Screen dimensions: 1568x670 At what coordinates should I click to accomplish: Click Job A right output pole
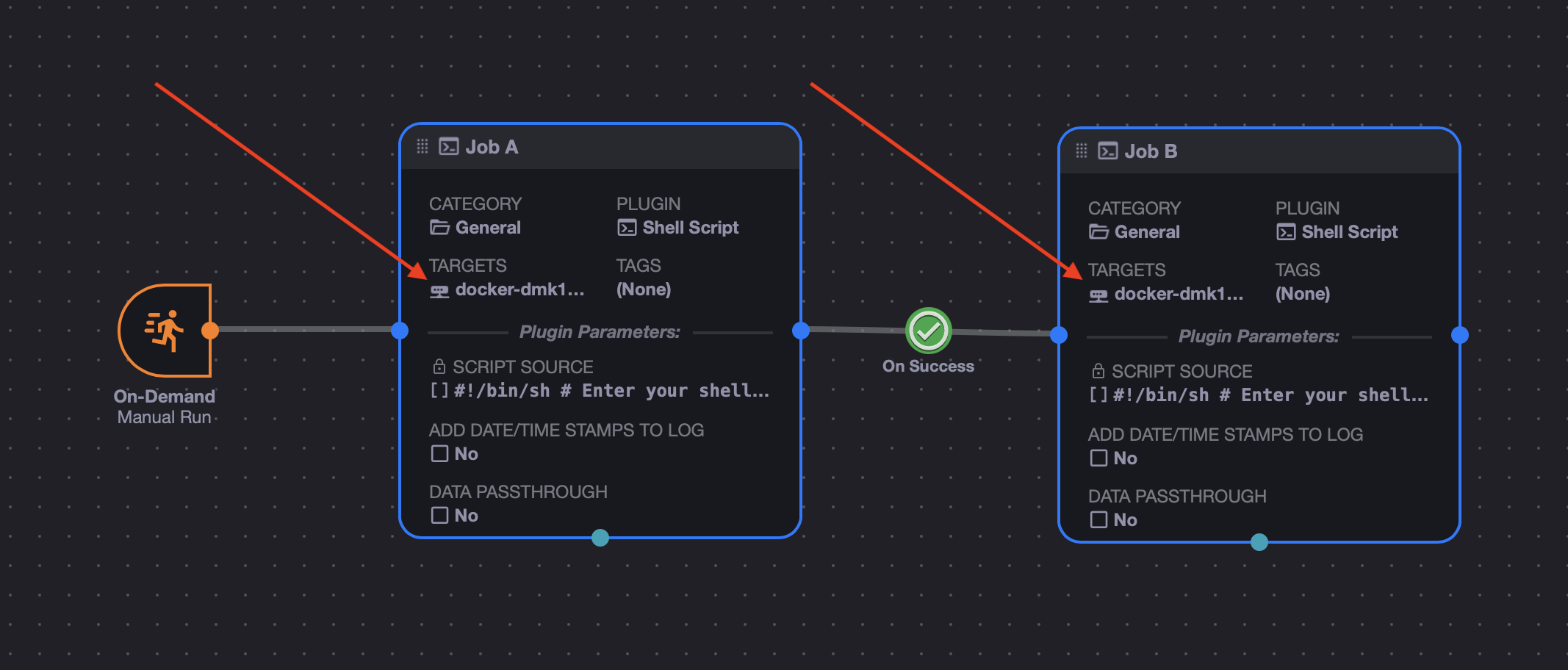tap(801, 331)
